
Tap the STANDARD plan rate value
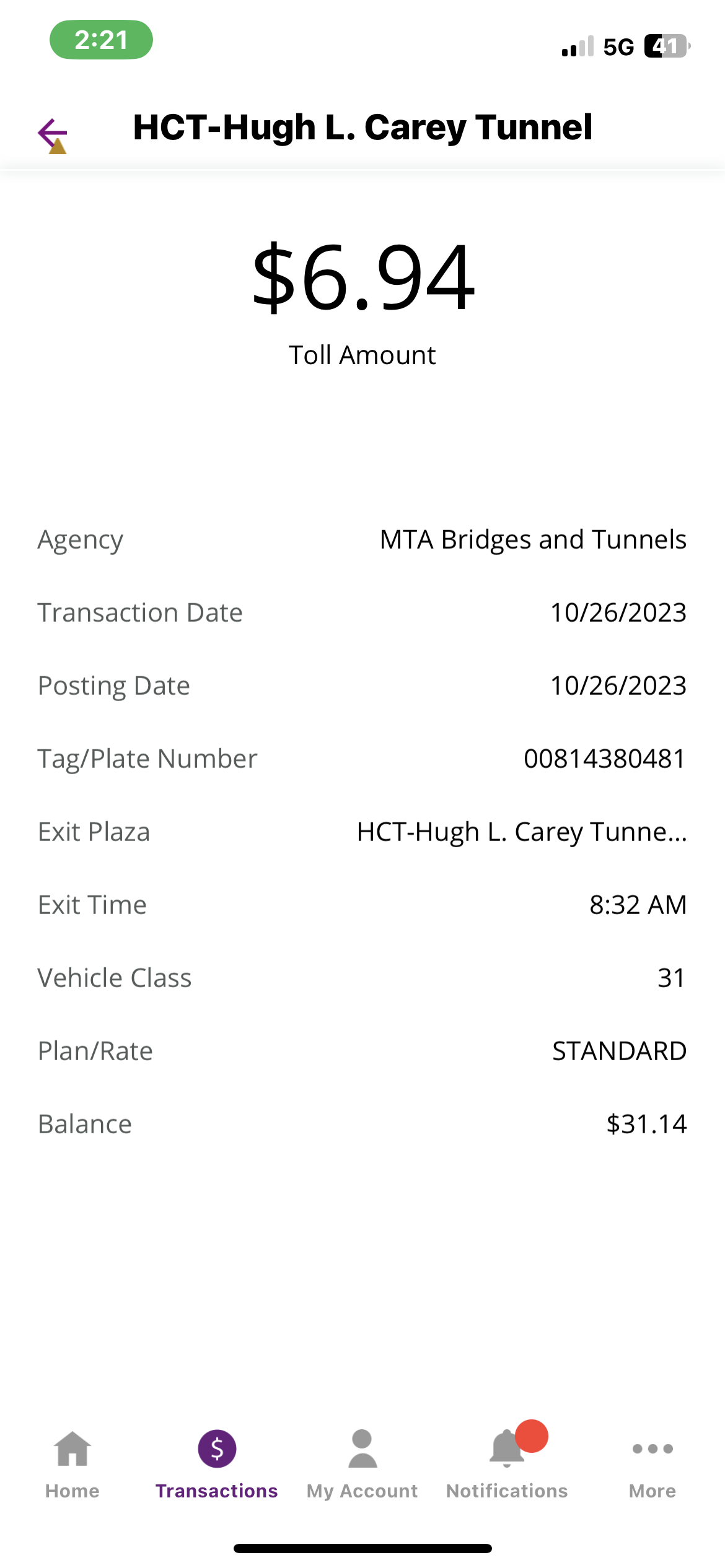620,1051
